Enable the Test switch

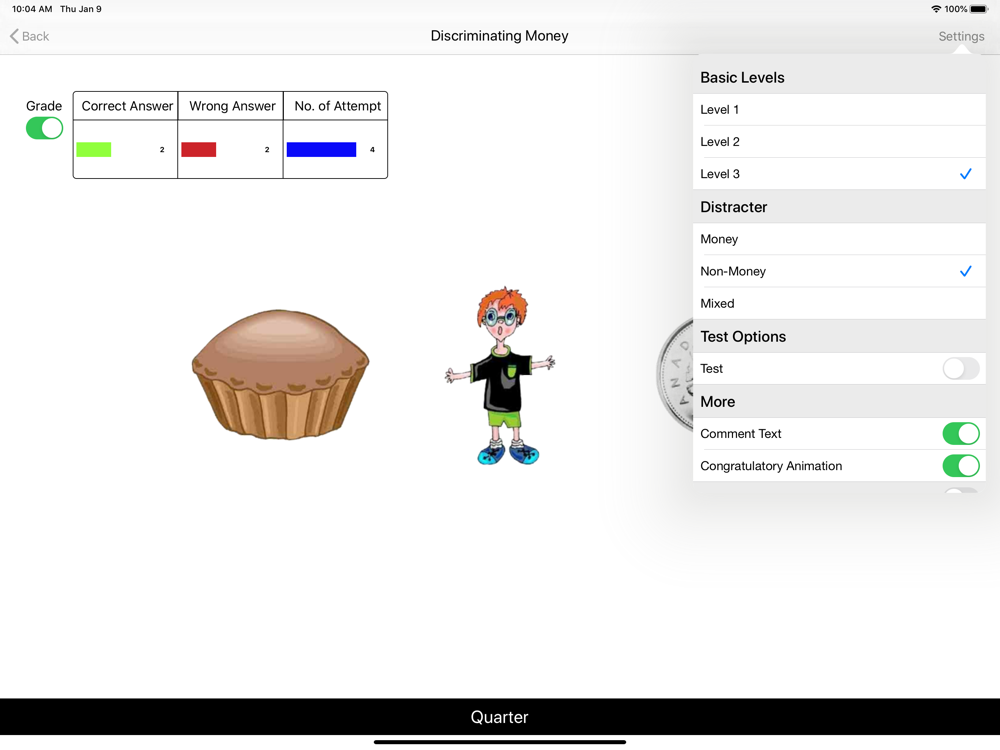coord(960,369)
